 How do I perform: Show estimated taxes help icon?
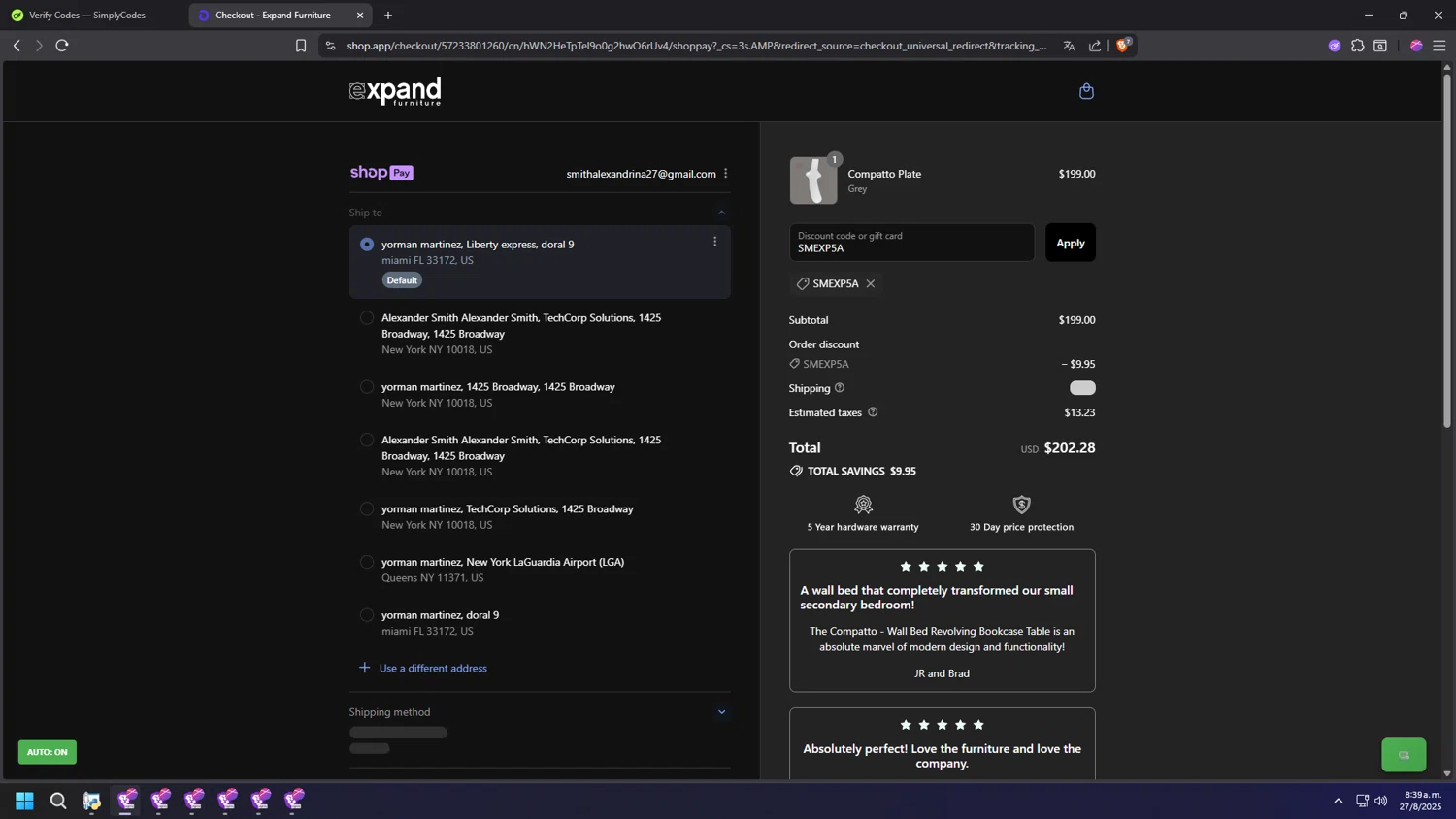[x=873, y=412]
